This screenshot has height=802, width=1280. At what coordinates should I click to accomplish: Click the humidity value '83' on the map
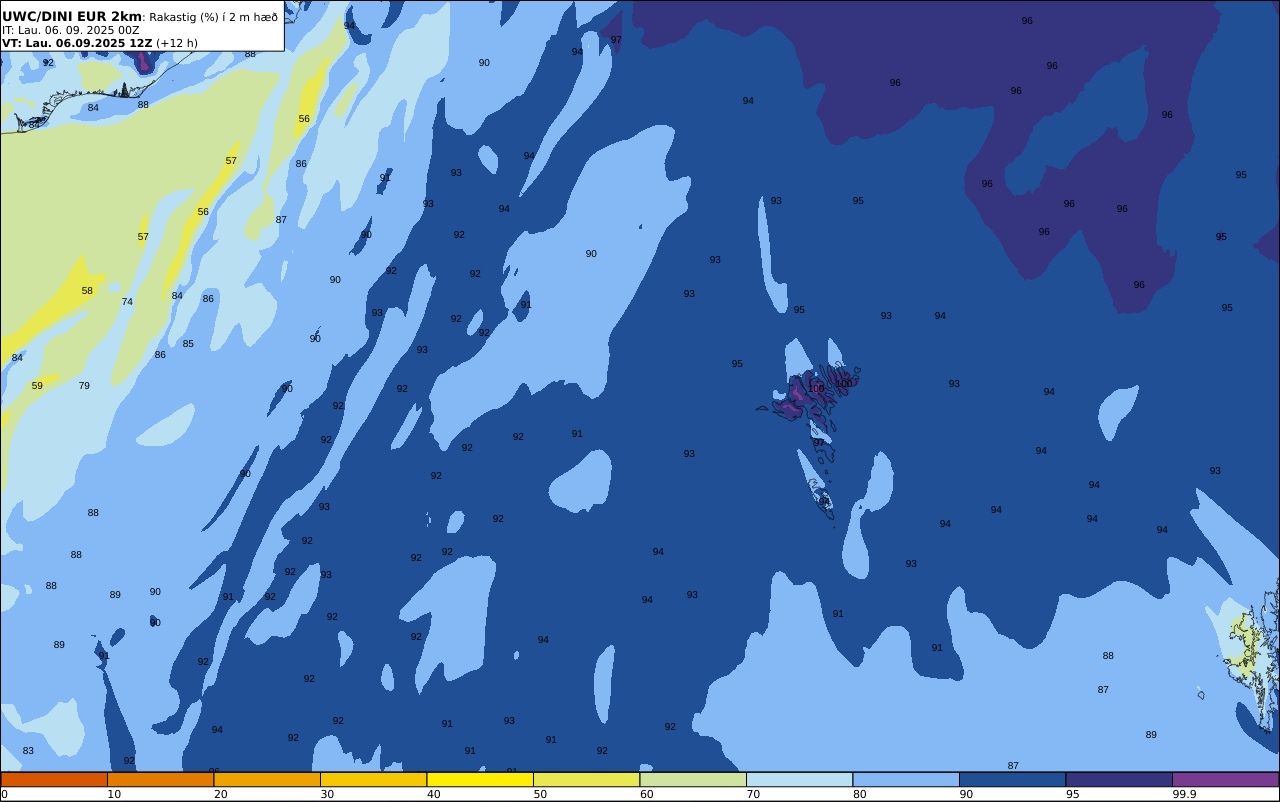28,751
